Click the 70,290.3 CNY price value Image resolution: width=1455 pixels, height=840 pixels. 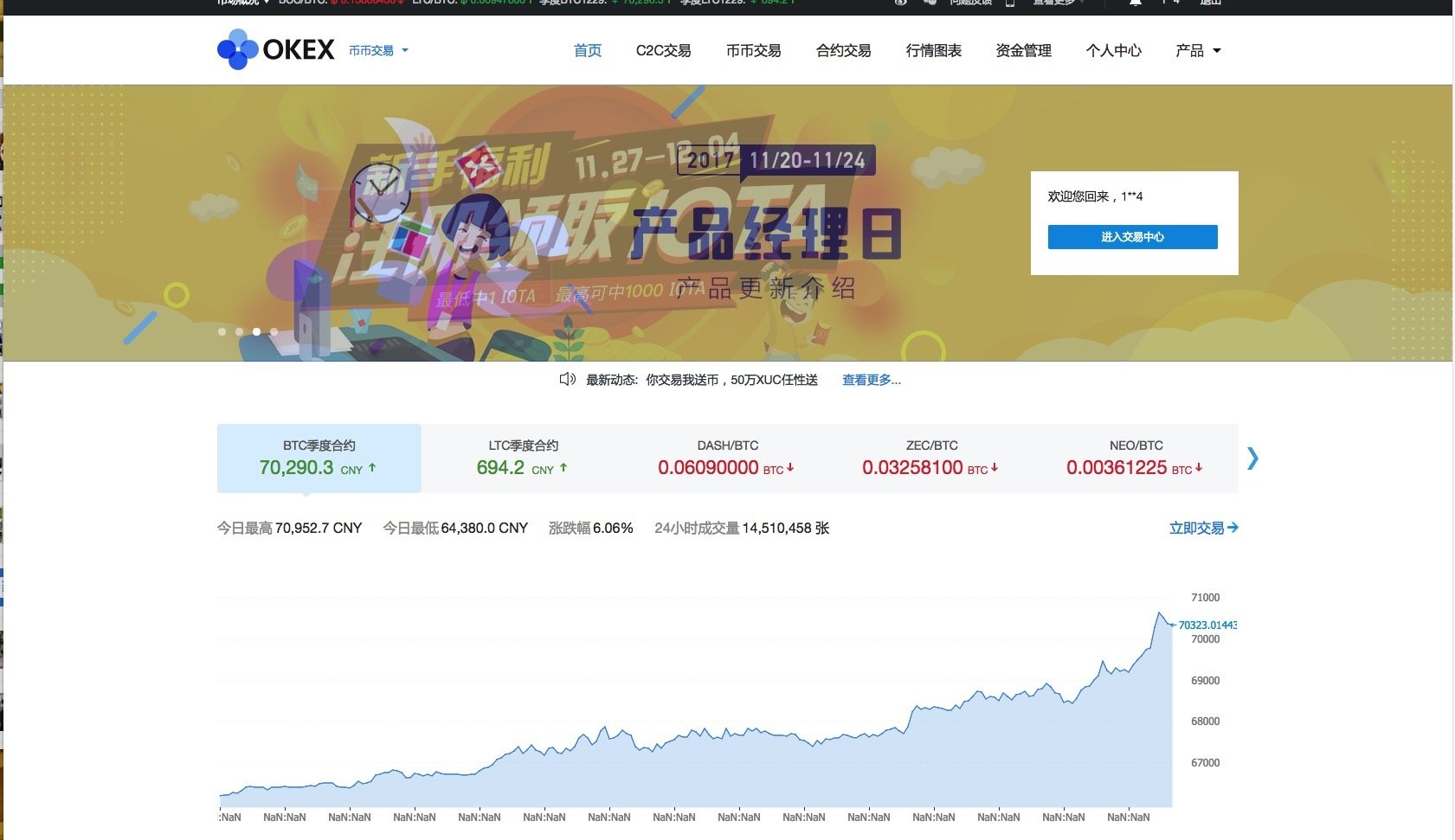[x=317, y=468]
